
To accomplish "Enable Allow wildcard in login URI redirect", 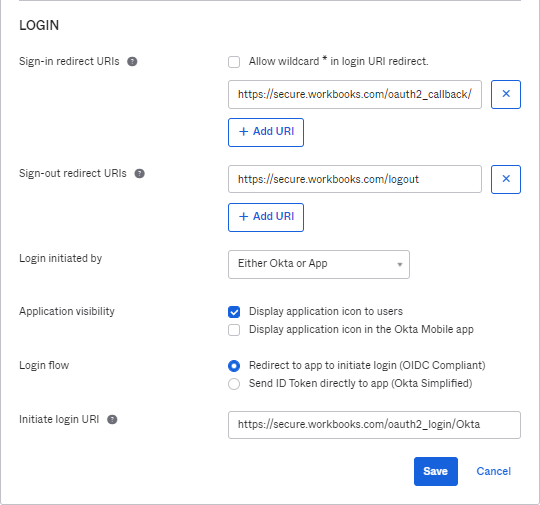I will pyautogui.click(x=234, y=62).
